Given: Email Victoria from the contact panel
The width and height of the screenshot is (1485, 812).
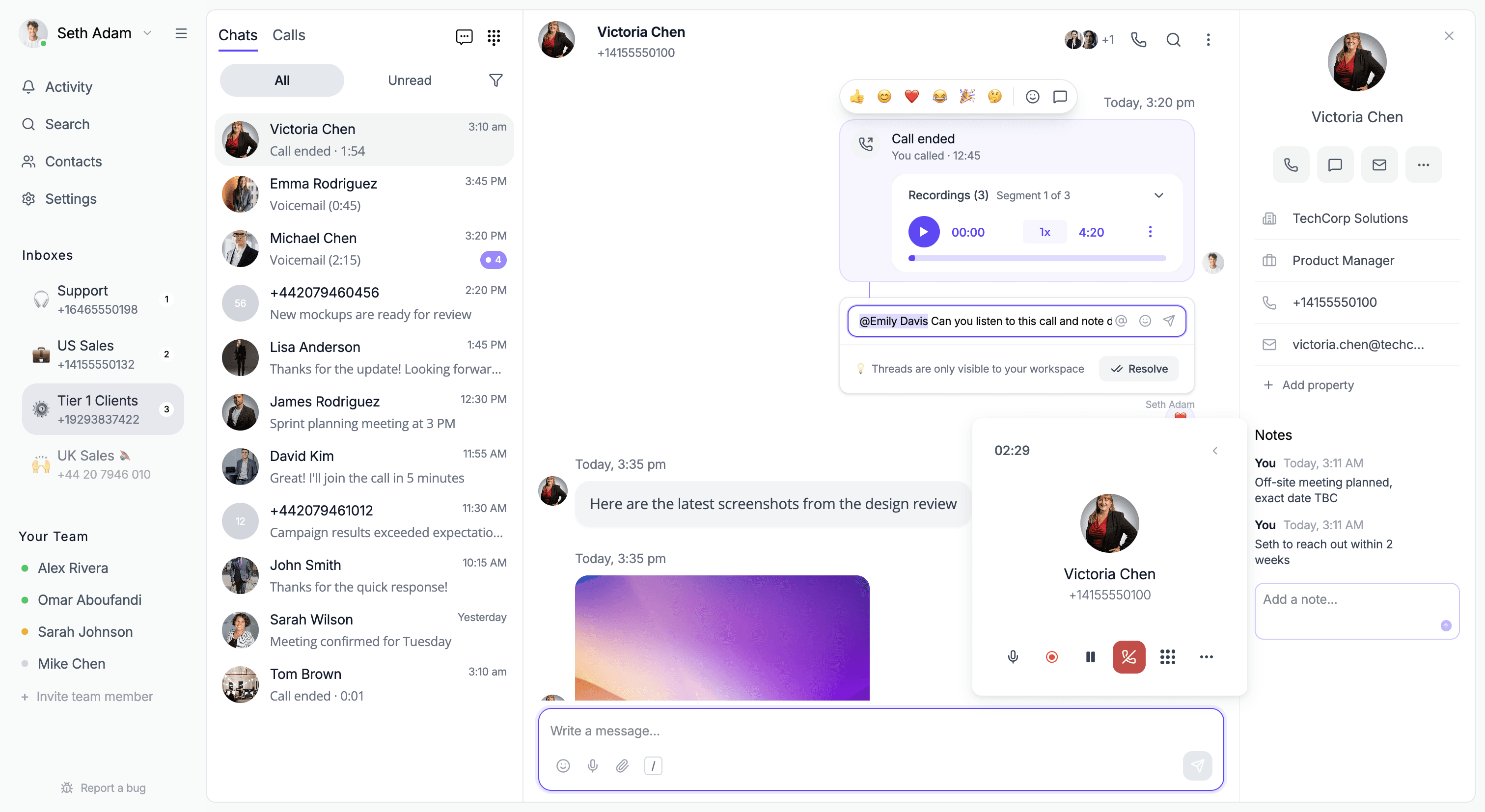Looking at the screenshot, I should click(x=1379, y=165).
